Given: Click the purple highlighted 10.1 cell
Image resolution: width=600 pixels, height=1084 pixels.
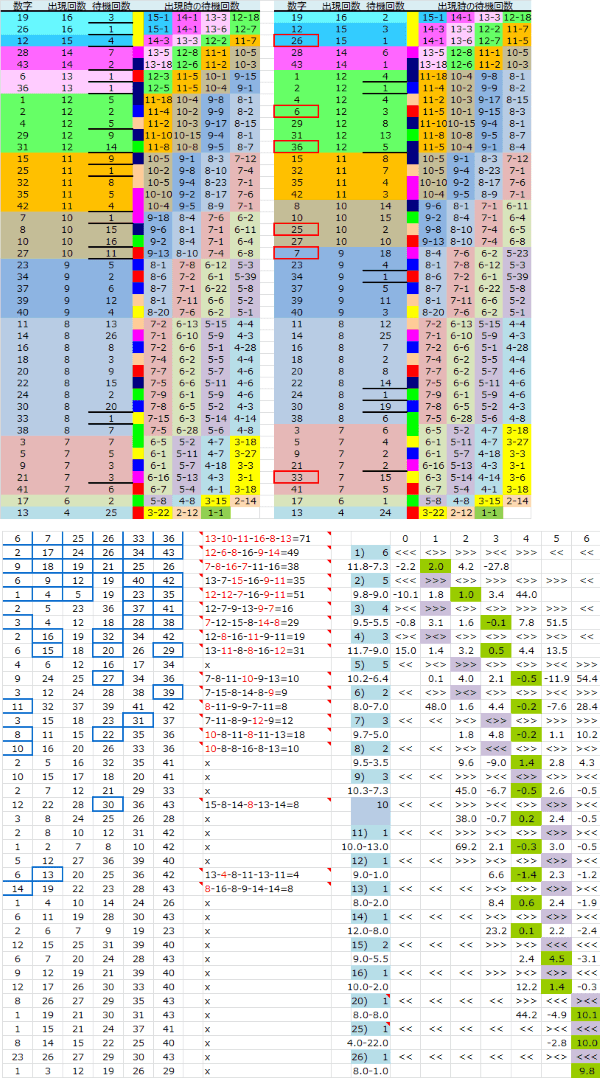Looking at the screenshot, I should [x=585, y=1013].
